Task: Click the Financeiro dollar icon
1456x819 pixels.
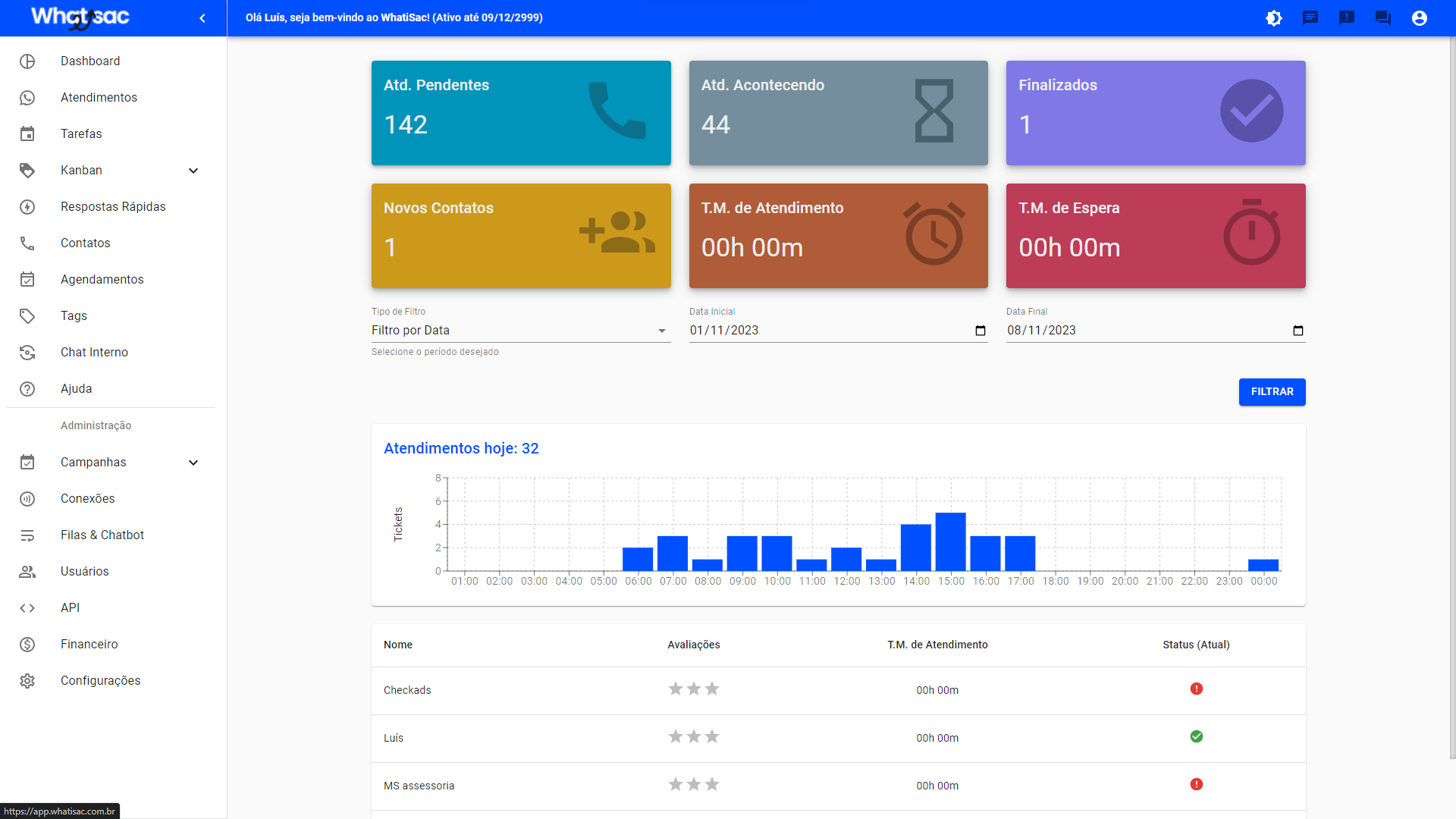Action: pos(27,645)
